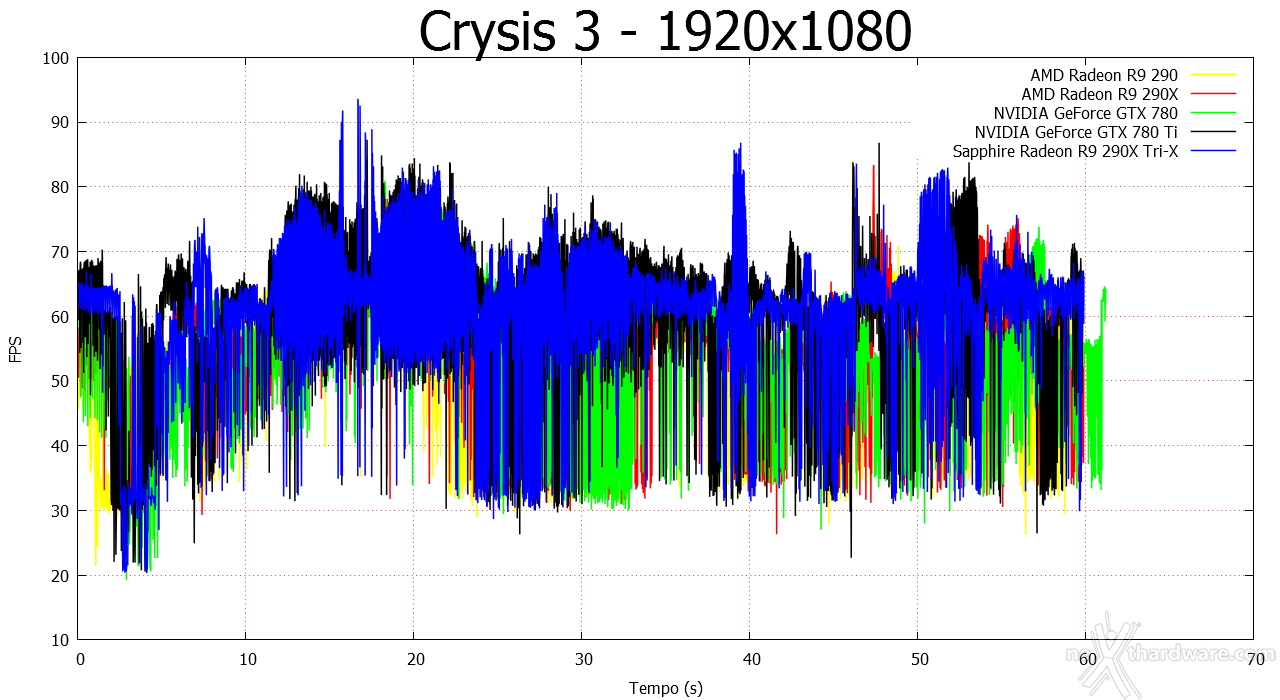Click the time axis tick value 10

[246, 659]
